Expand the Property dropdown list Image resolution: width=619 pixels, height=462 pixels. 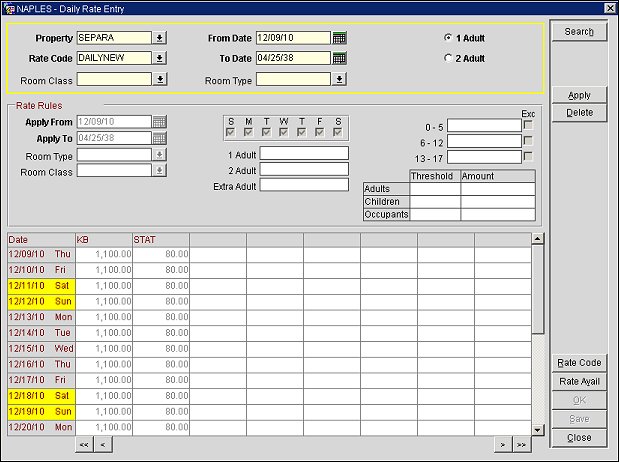[160, 38]
